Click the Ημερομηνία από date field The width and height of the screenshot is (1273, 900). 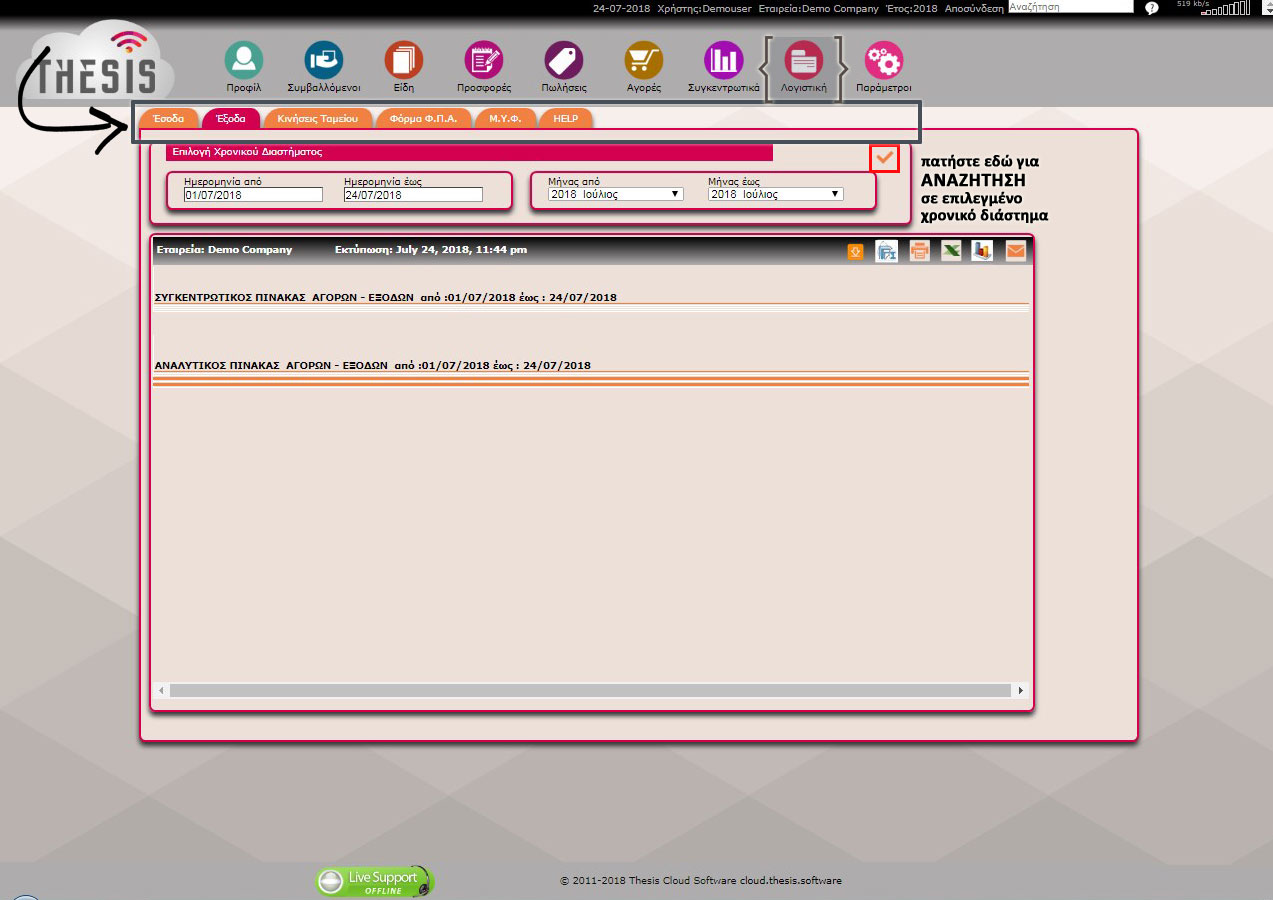coord(253,195)
